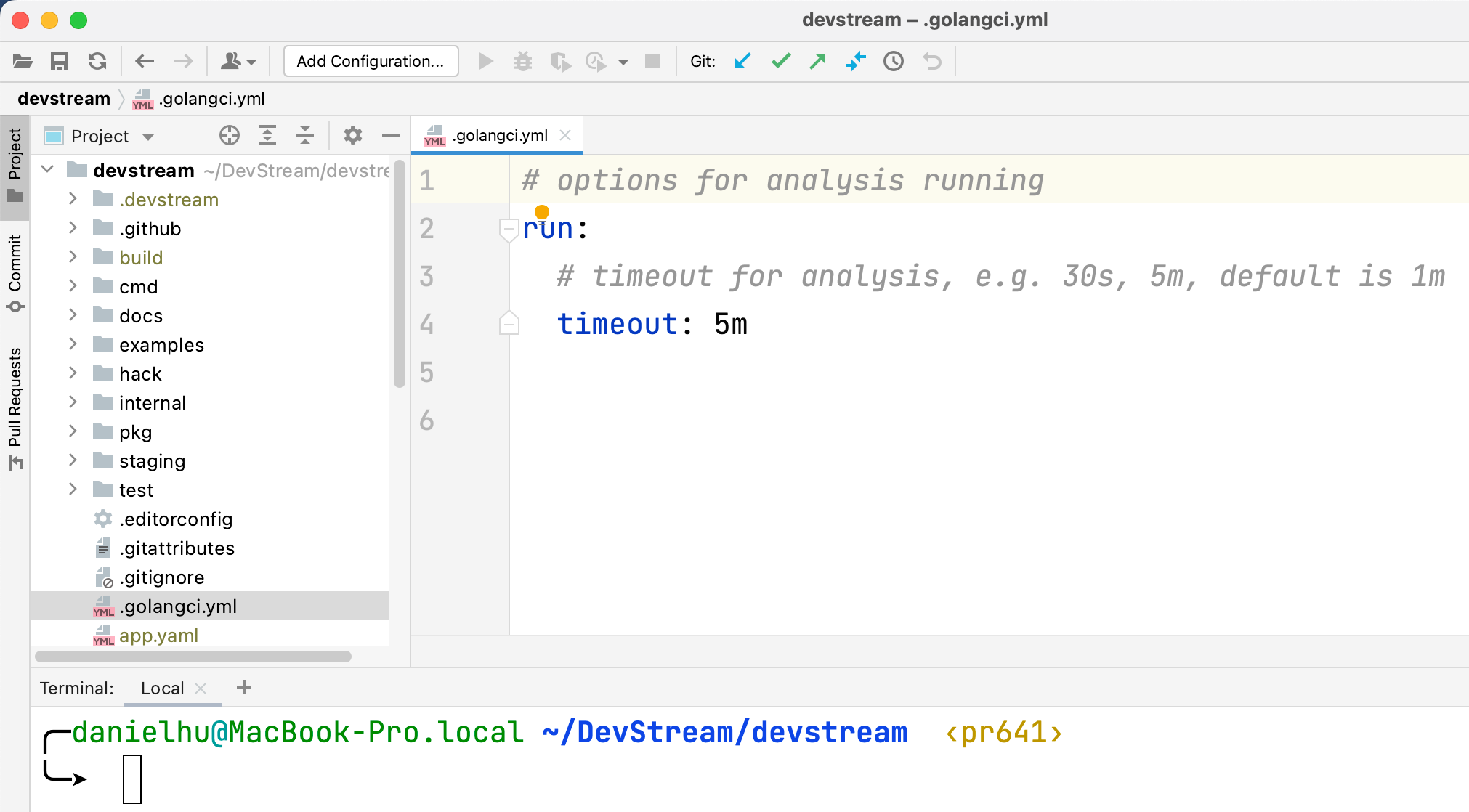Expand the pkg folder
The image size is (1469, 812).
point(73,431)
